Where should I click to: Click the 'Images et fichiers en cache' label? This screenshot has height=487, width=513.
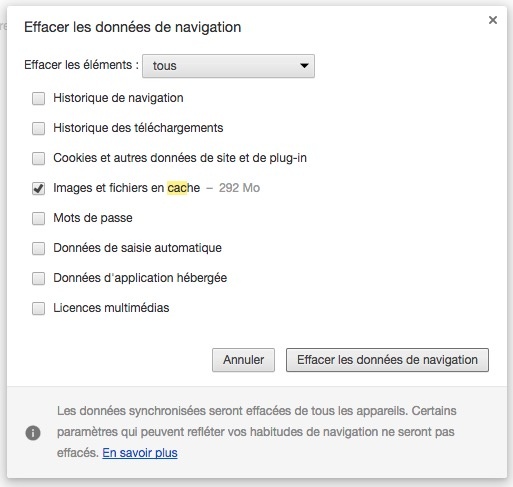[127, 188]
